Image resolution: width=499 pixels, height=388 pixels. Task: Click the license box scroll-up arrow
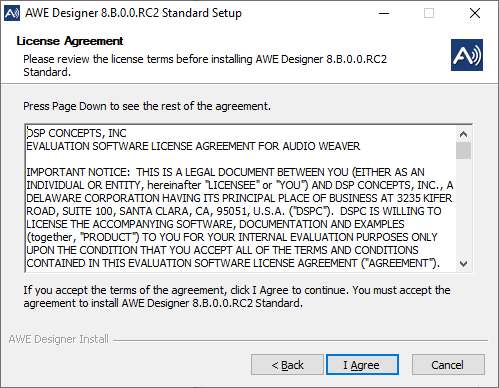(x=463, y=134)
